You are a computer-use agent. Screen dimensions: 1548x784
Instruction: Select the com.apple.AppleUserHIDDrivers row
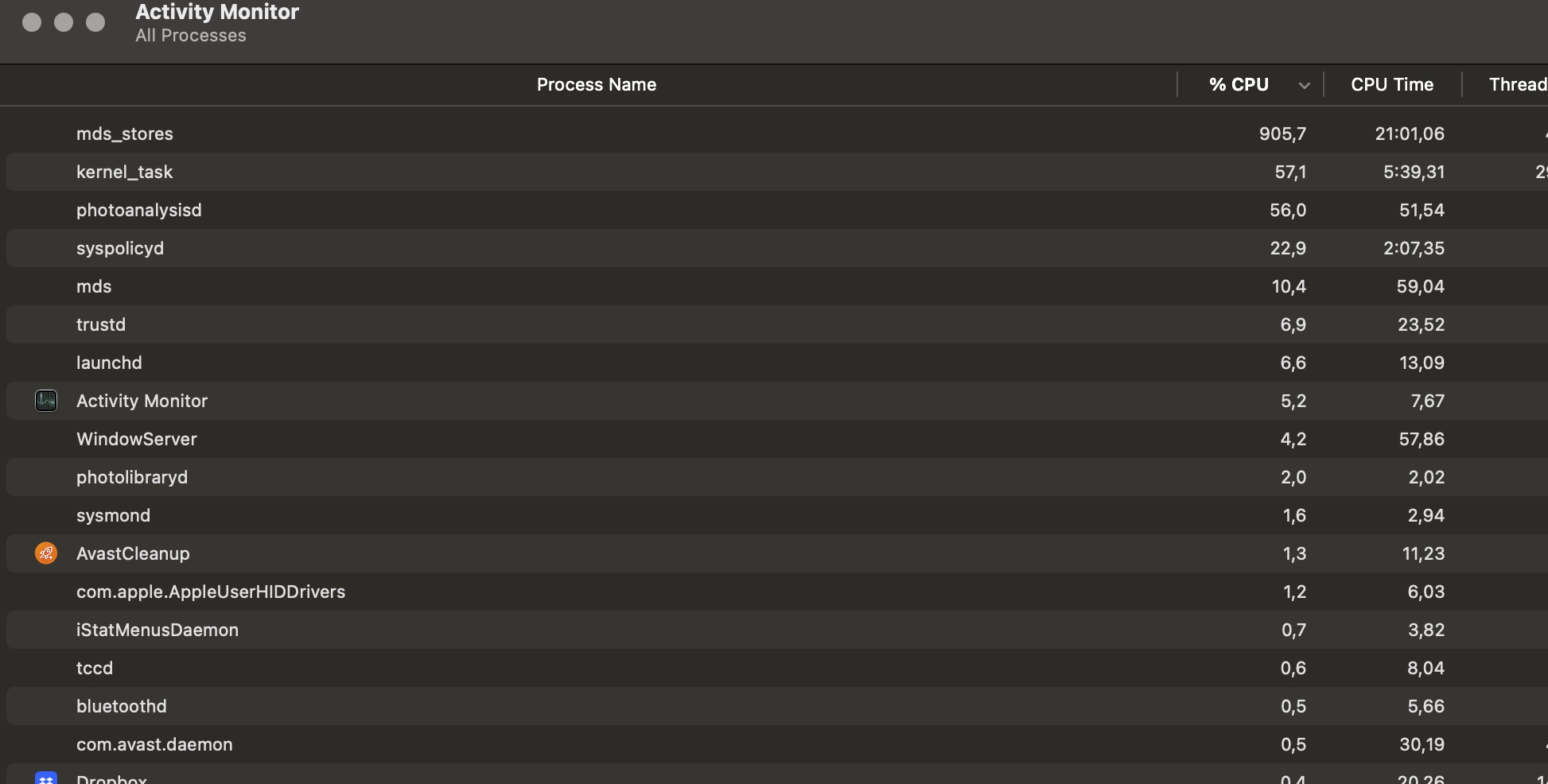pyautogui.click(x=211, y=592)
